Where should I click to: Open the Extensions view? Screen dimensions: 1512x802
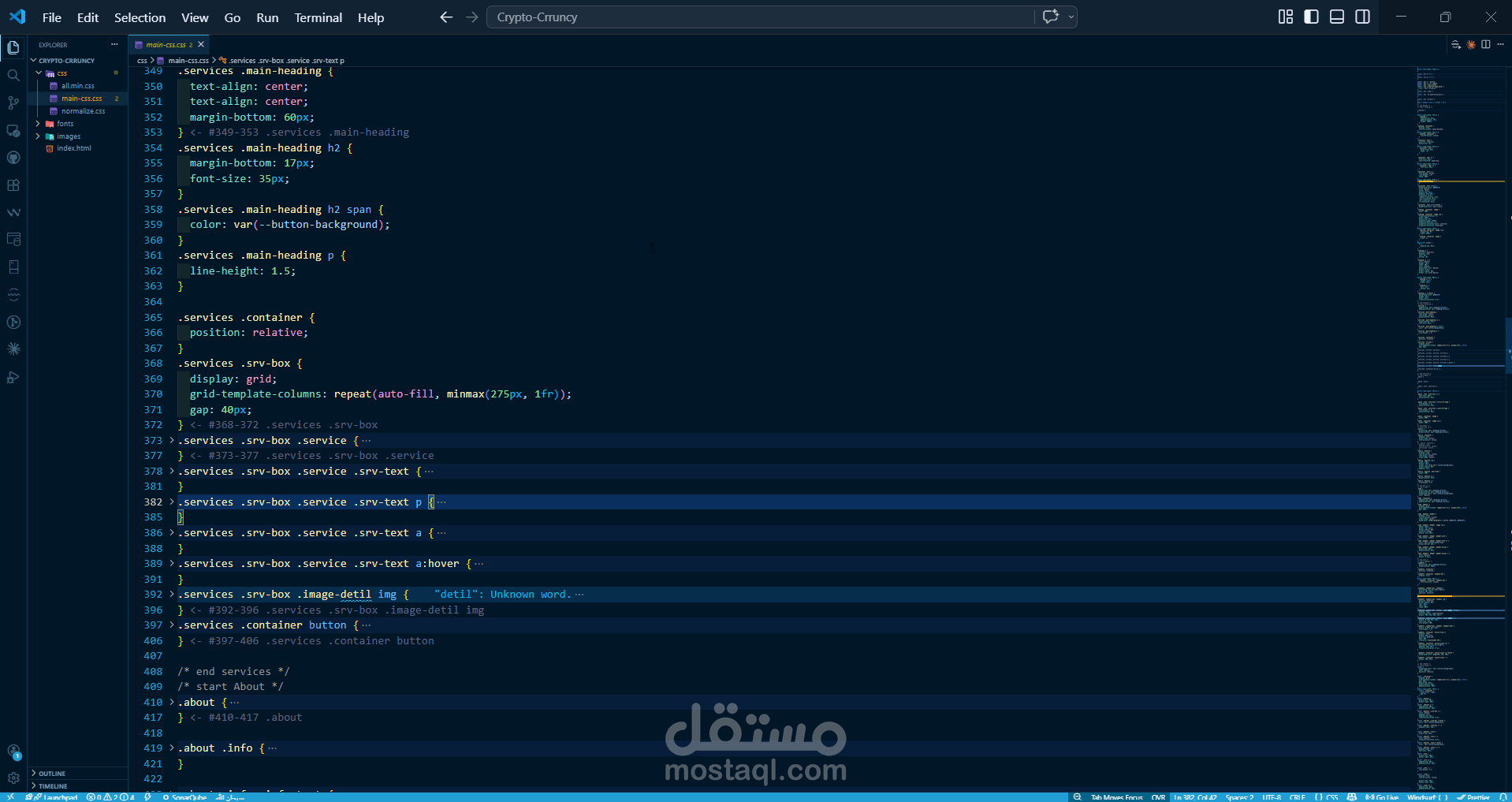pyautogui.click(x=13, y=185)
